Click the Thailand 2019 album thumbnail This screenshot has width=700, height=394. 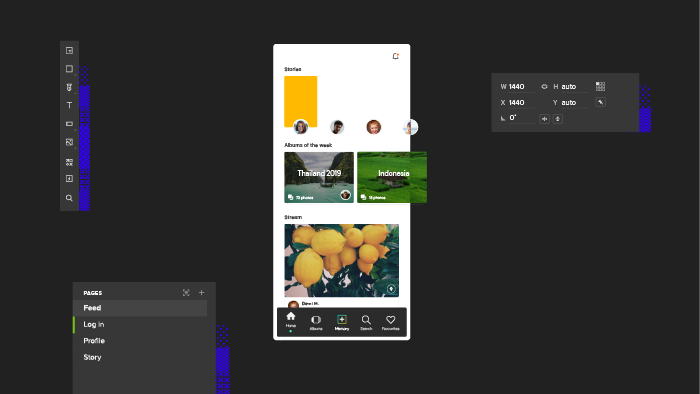(x=319, y=177)
